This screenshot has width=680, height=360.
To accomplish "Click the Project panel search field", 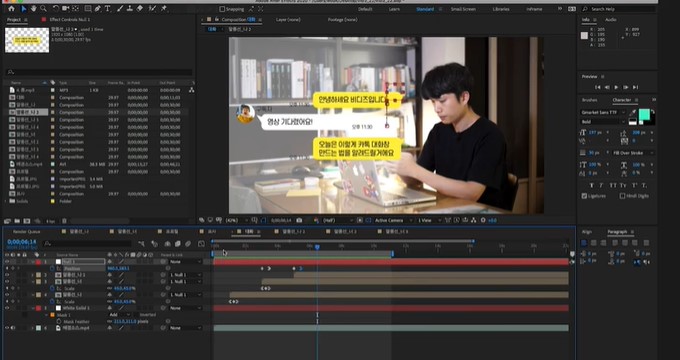I will click(x=99, y=72).
